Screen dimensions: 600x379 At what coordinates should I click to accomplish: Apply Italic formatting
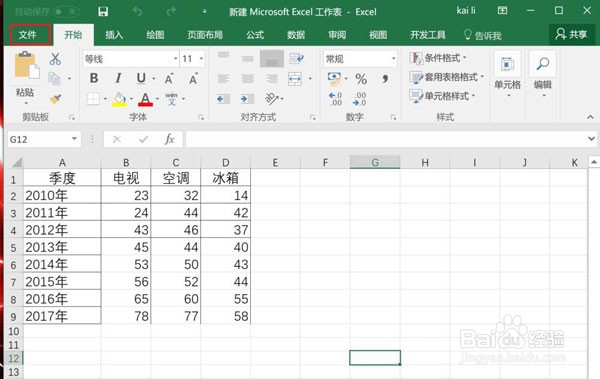click(118, 78)
